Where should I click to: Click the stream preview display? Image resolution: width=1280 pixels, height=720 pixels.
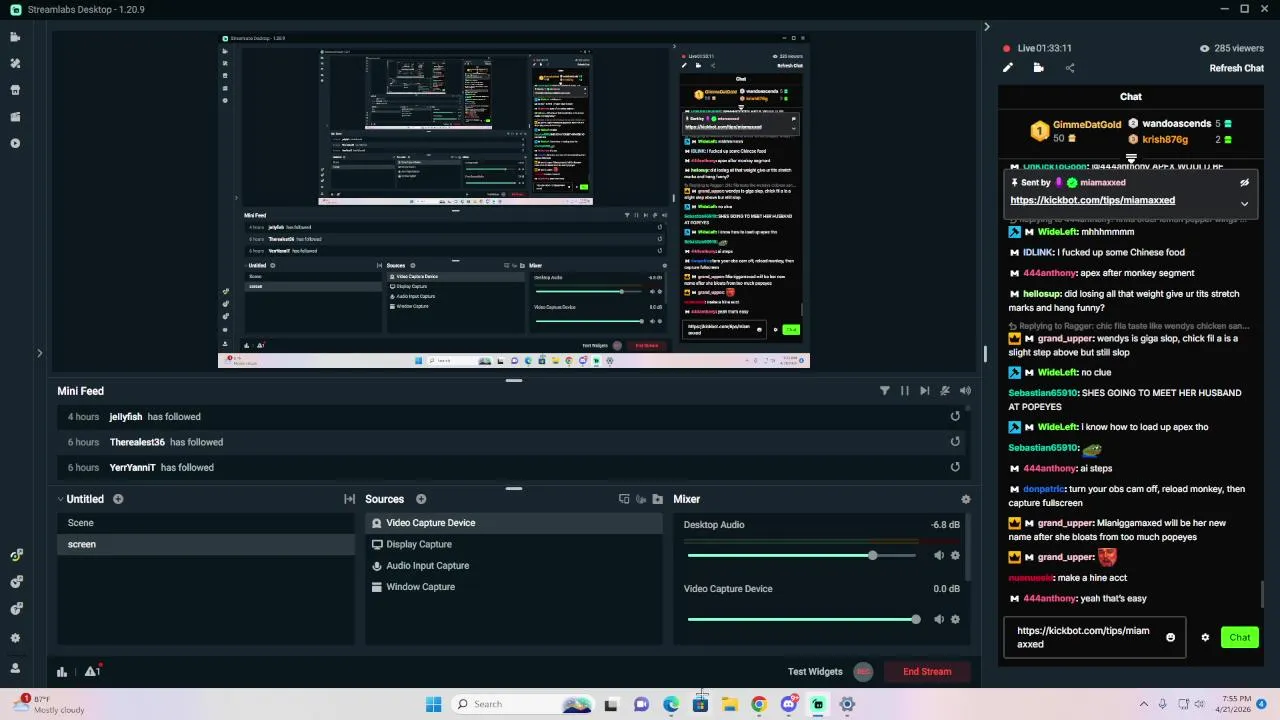click(x=514, y=201)
